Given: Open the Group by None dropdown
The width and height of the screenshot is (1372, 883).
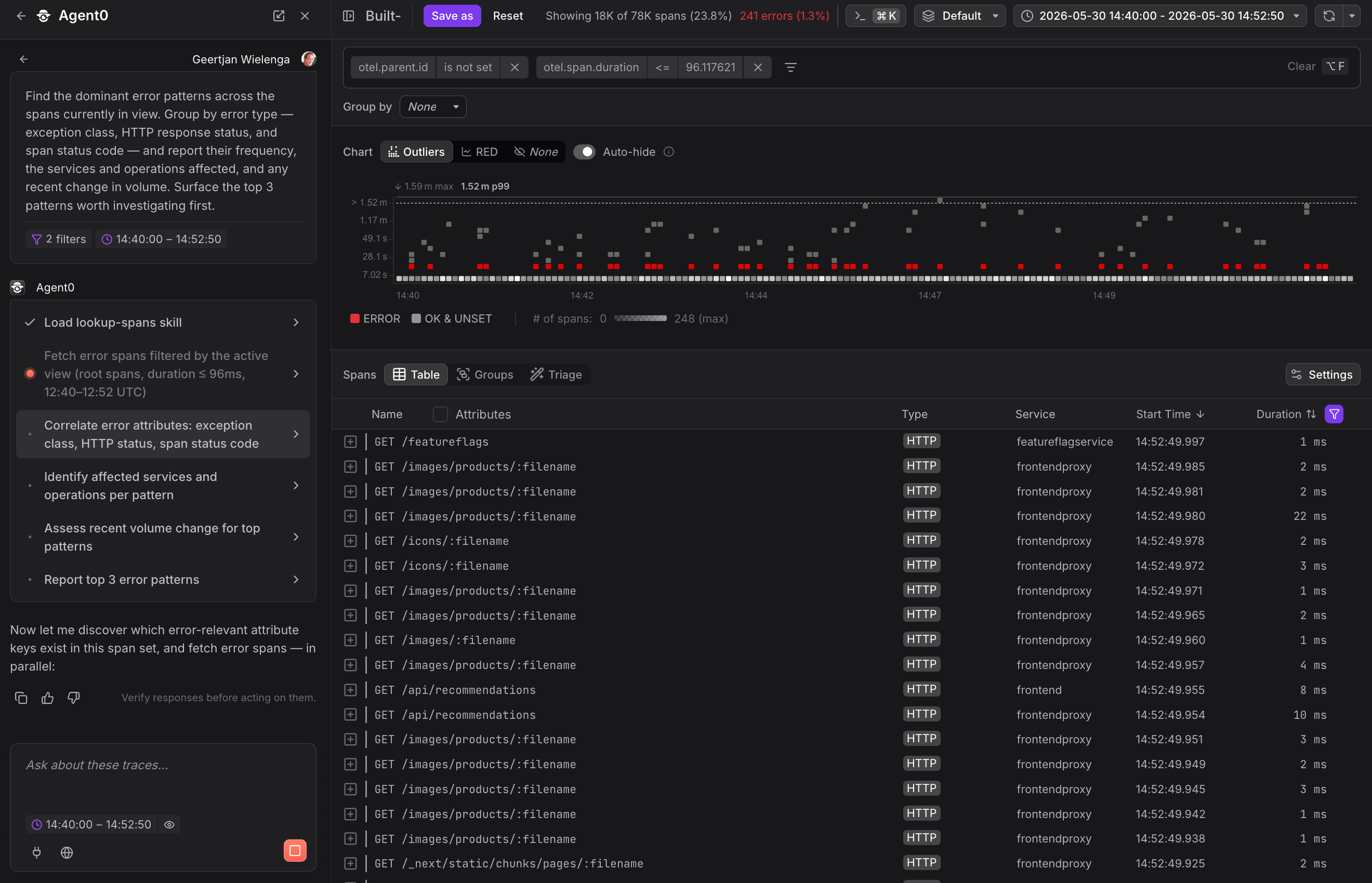Looking at the screenshot, I should 433,106.
